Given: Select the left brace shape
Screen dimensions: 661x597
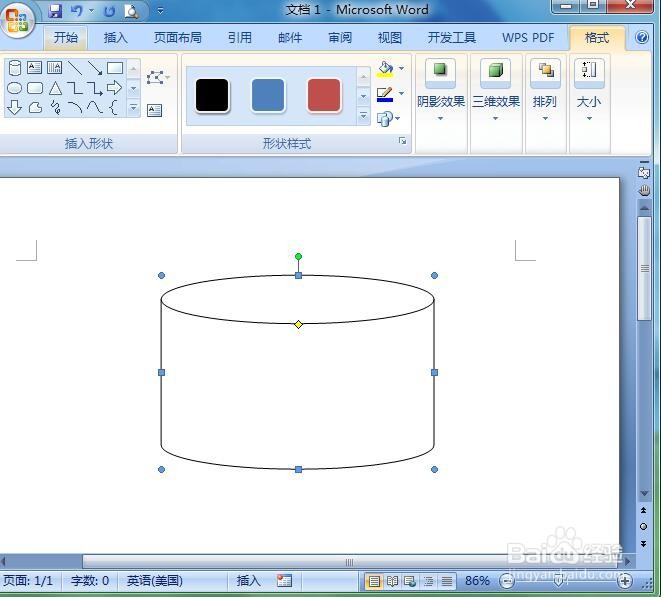Looking at the screenshot, I should point(114,108).
